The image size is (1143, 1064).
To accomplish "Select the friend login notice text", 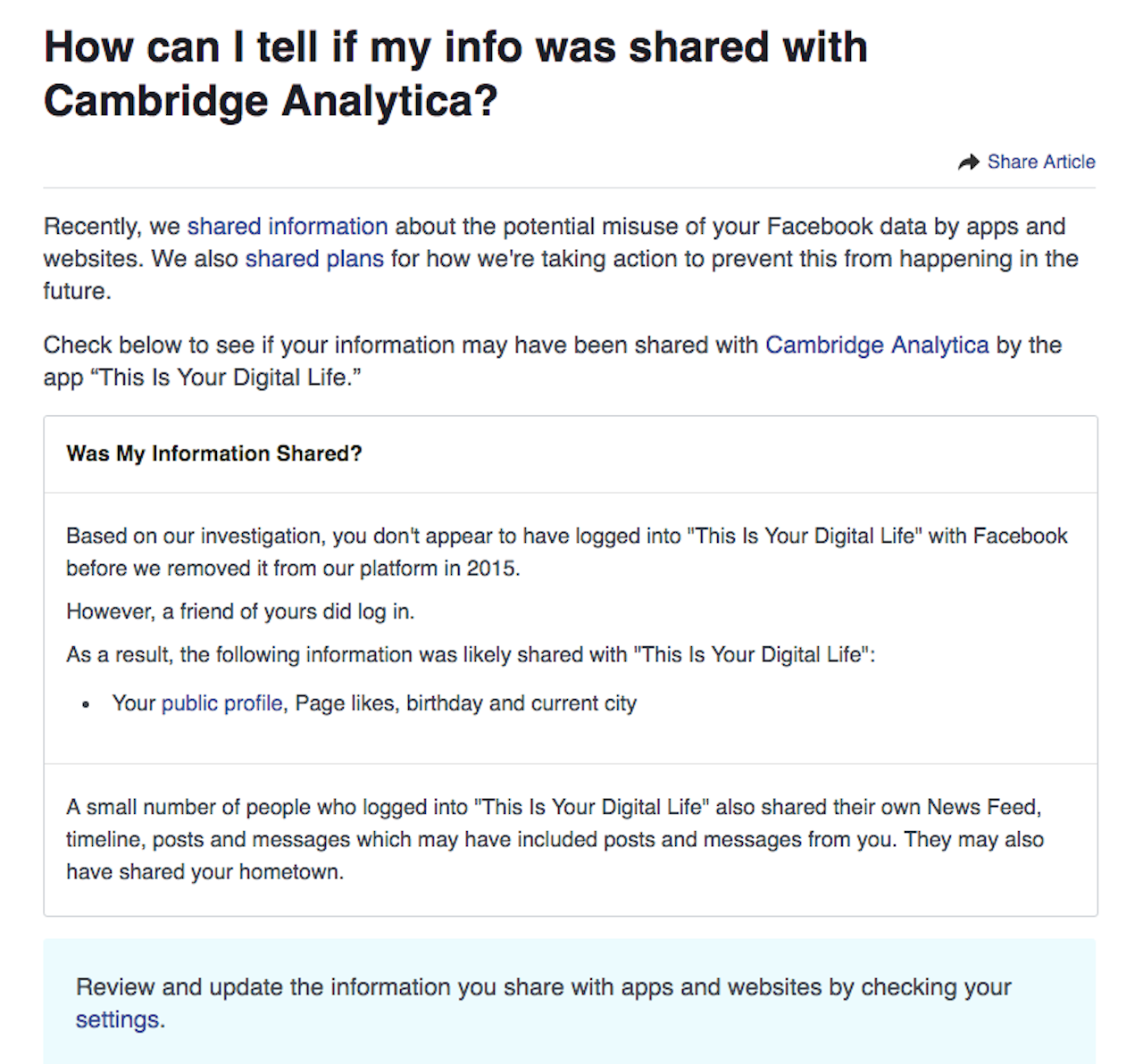I will [239, 612].
